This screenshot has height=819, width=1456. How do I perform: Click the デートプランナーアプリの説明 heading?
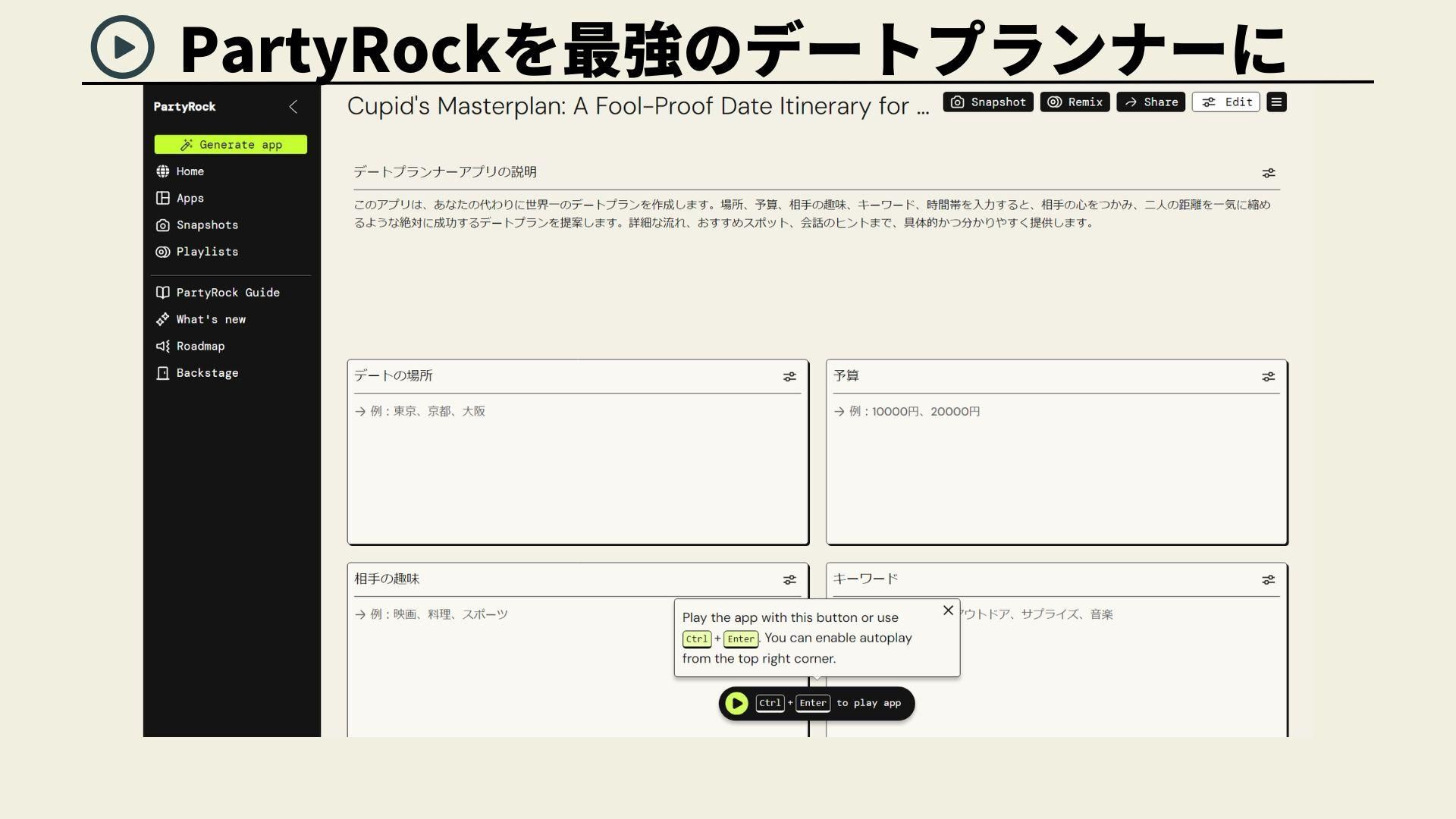pos(445,172)
